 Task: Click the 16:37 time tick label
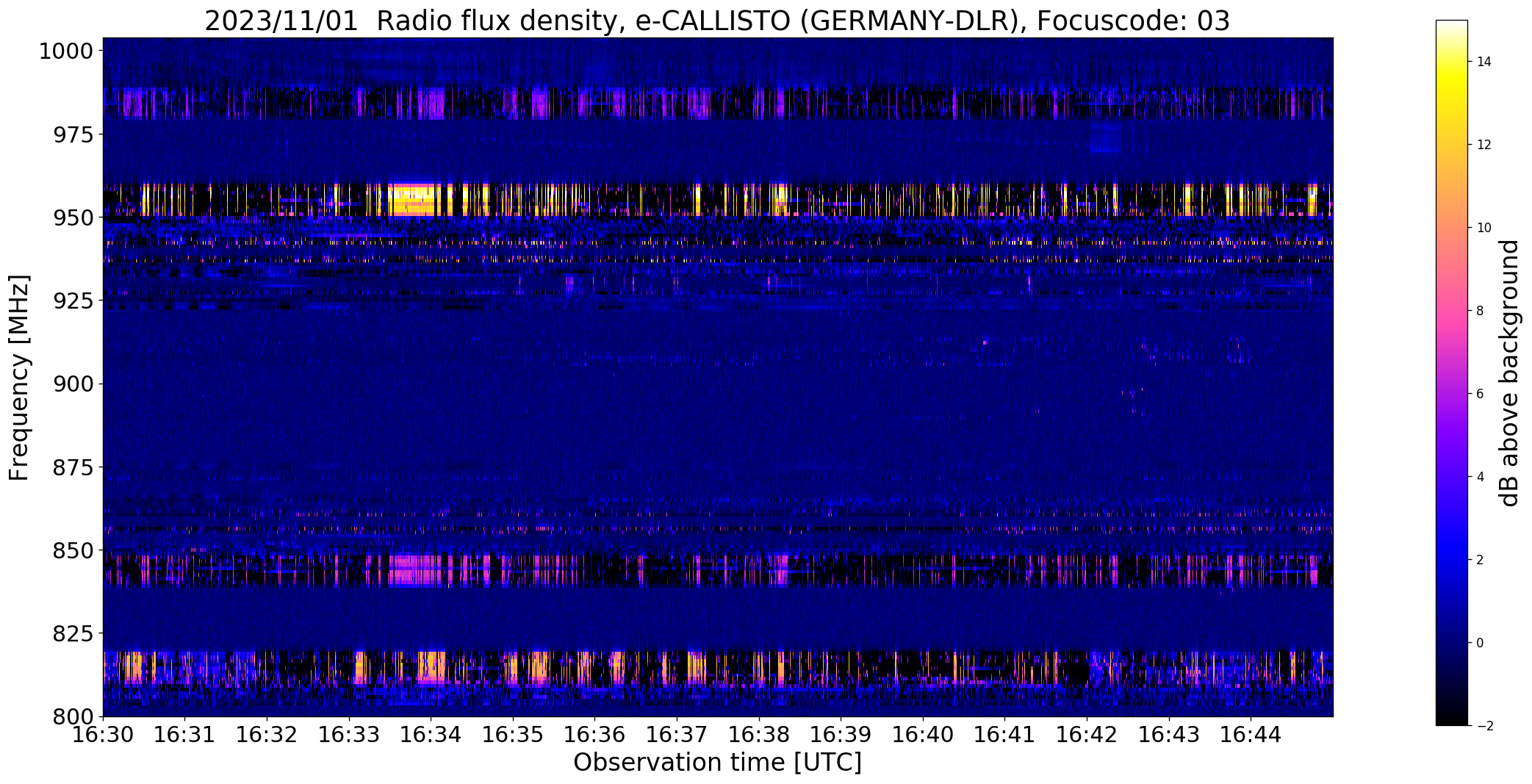677,735
